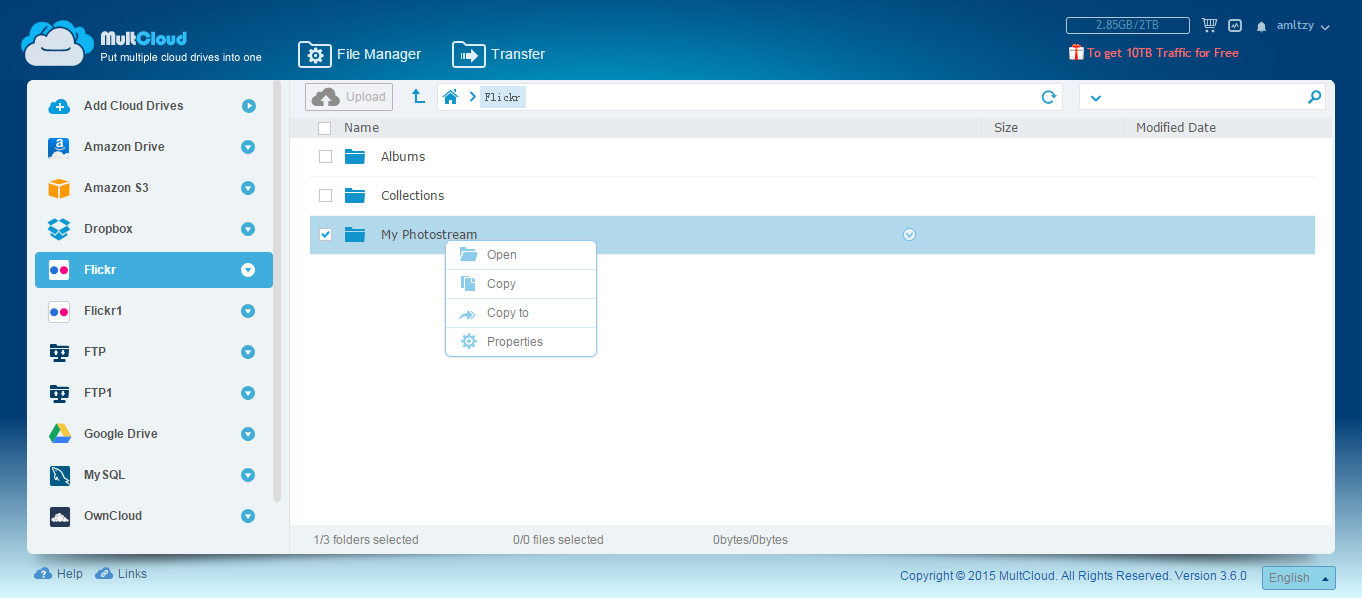Click the 2.85GB/2TB traffic usage bar
Screen dimensions: 1362x599
(1127, 26)
